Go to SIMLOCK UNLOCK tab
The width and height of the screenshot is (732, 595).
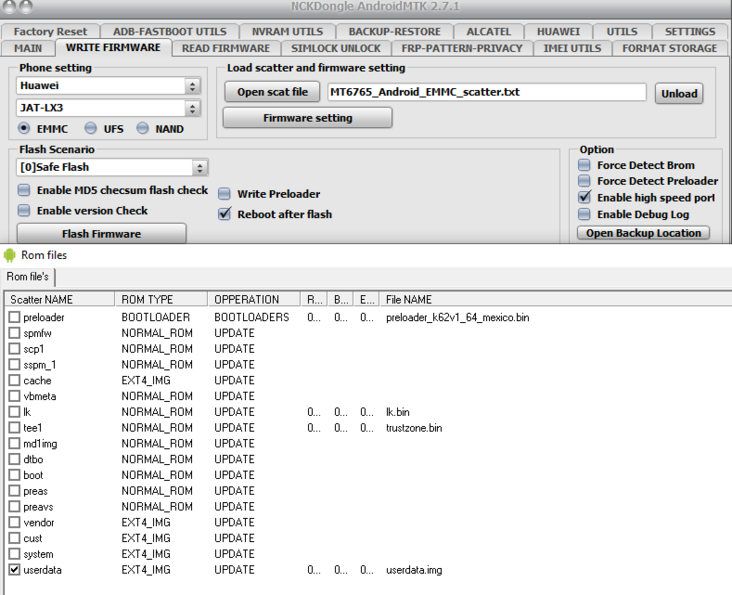coord(336,48)
